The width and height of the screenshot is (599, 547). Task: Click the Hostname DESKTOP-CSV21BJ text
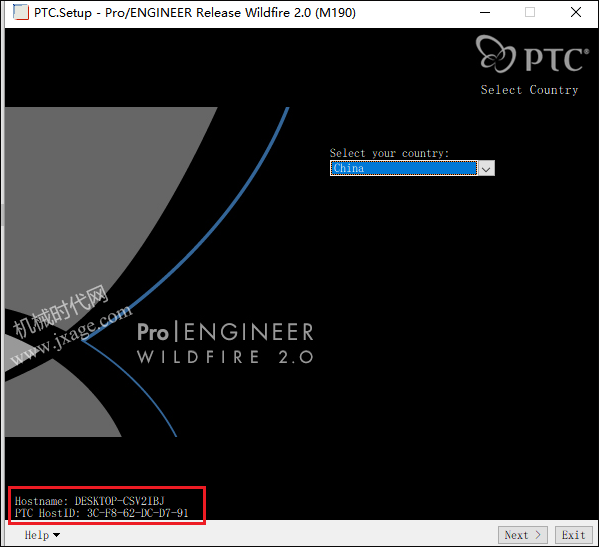click(89, 501)
